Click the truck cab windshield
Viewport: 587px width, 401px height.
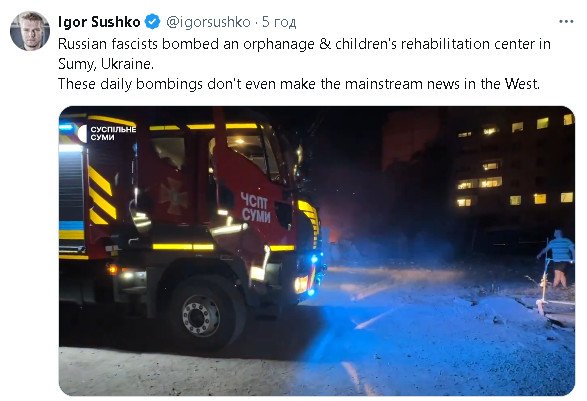pos(274,154)
